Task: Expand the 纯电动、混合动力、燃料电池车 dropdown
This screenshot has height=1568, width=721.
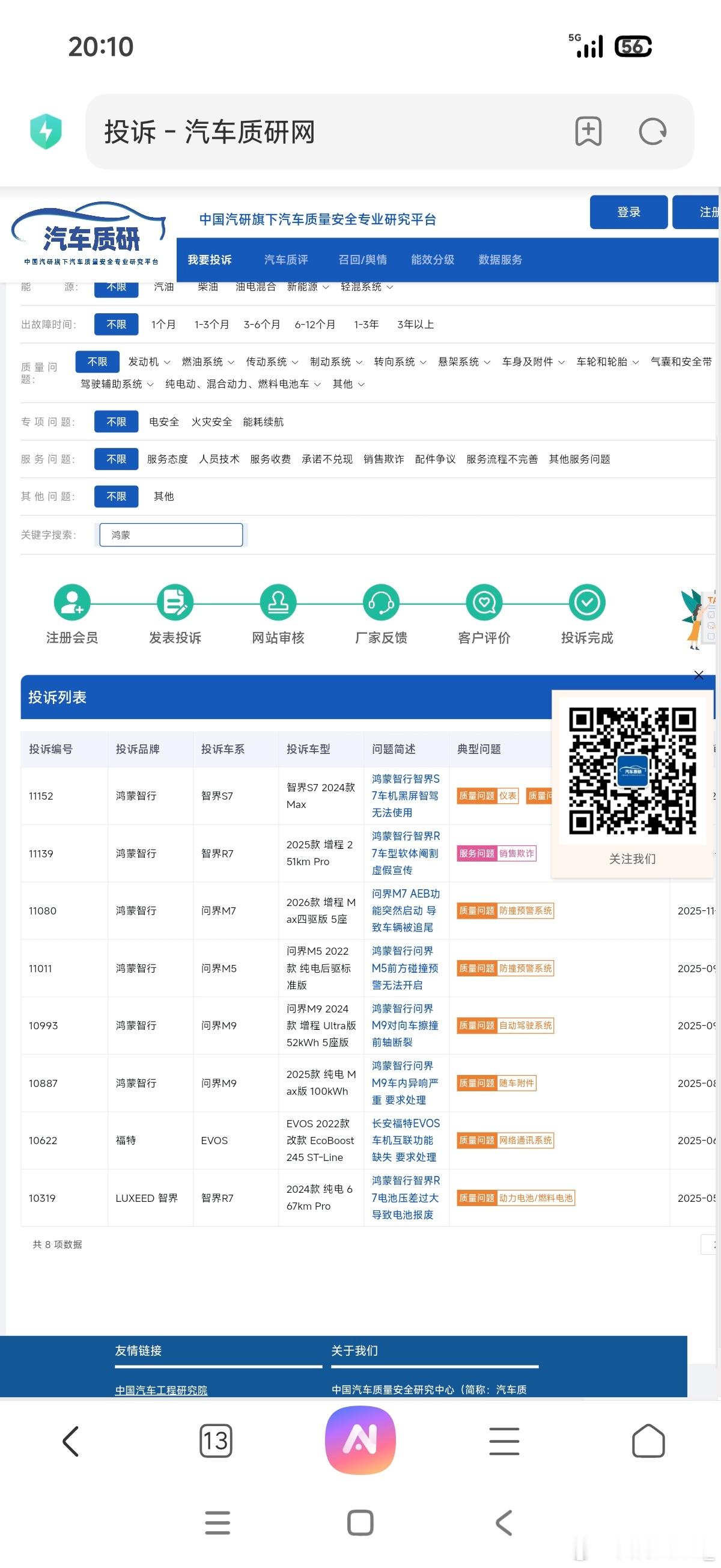Action: 243,384
